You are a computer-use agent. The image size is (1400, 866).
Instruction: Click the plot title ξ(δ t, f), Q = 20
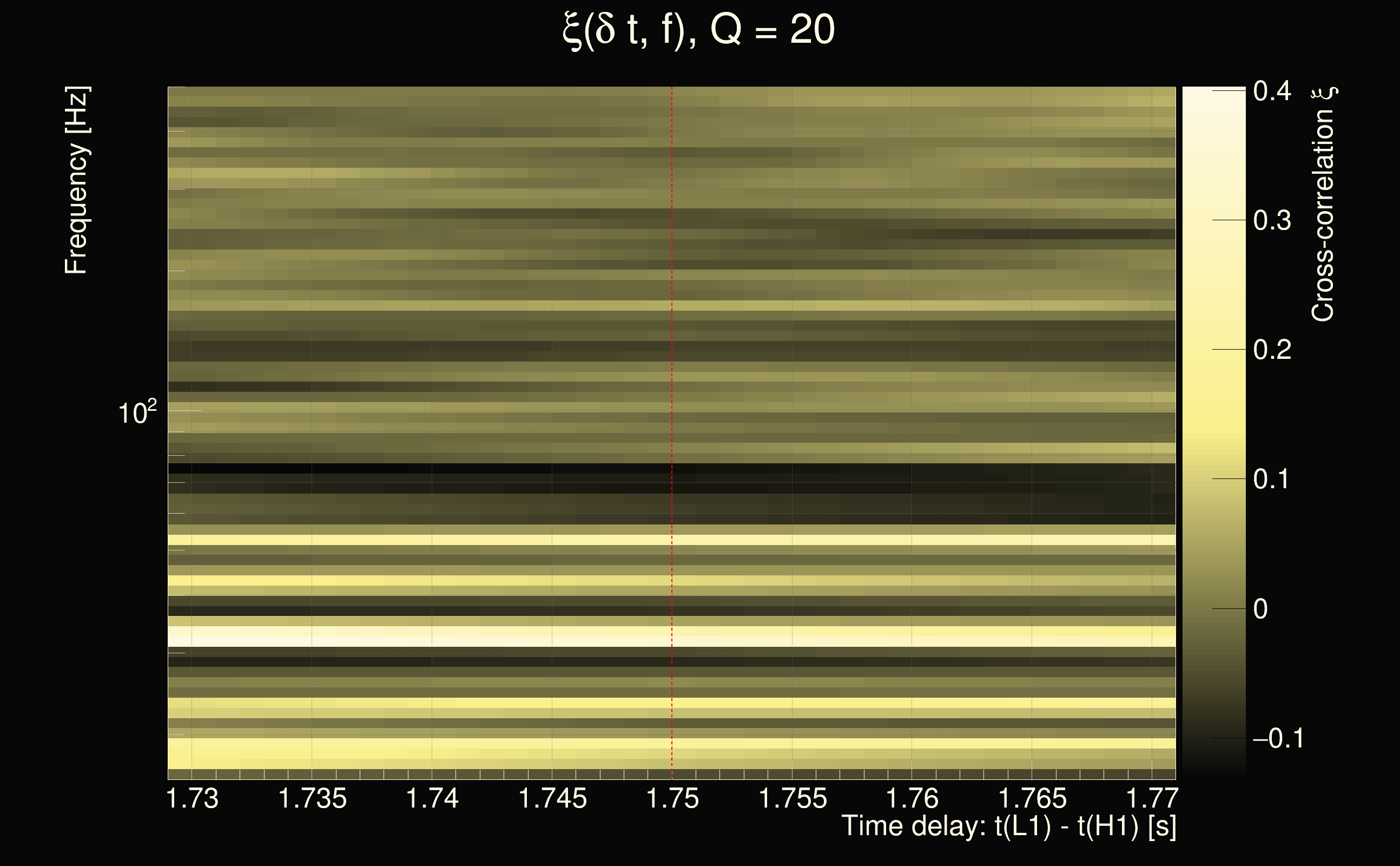[698, 30]
